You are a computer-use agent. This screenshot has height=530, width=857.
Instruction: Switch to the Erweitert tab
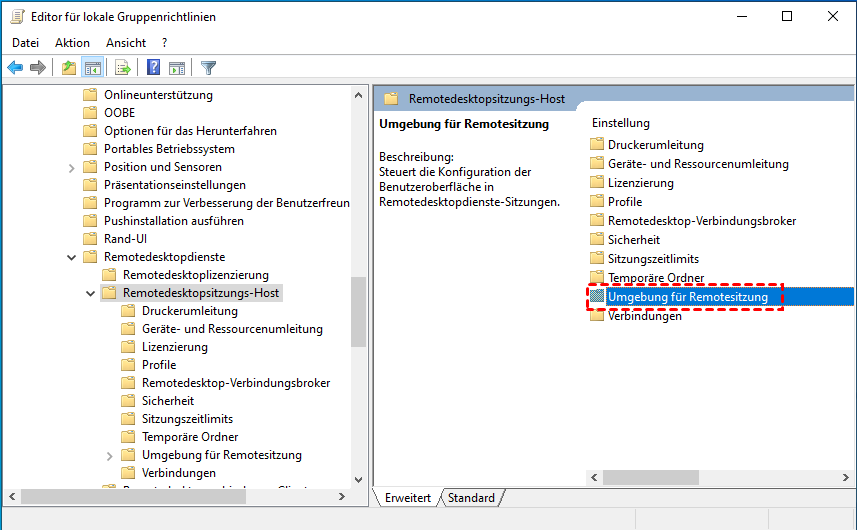tap(407, 498)
